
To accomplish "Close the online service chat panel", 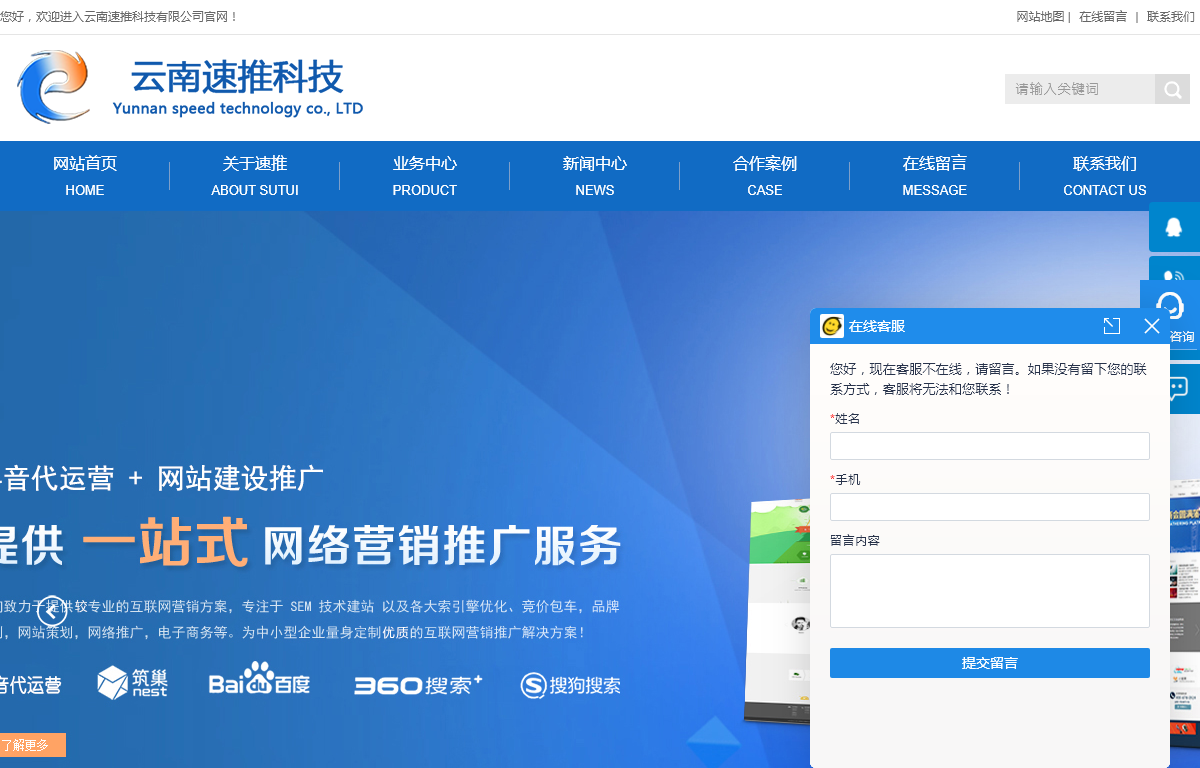I will (1152, 326).
